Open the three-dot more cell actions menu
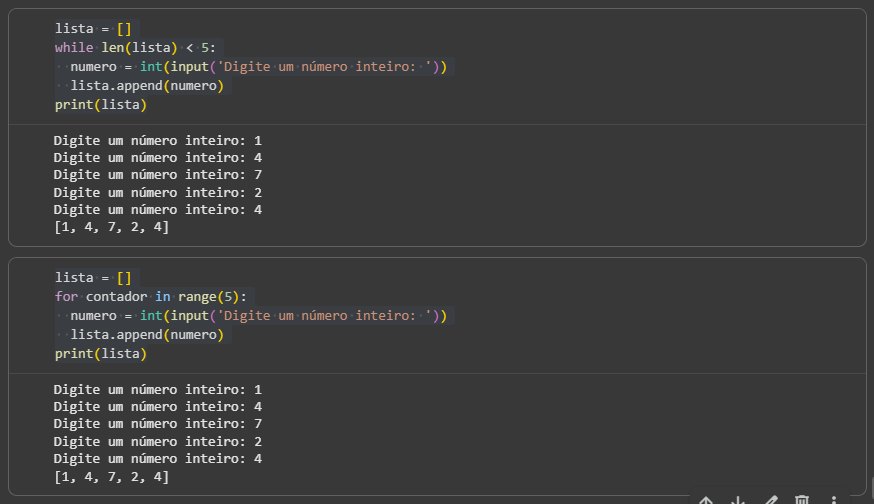 click(834, 500)
